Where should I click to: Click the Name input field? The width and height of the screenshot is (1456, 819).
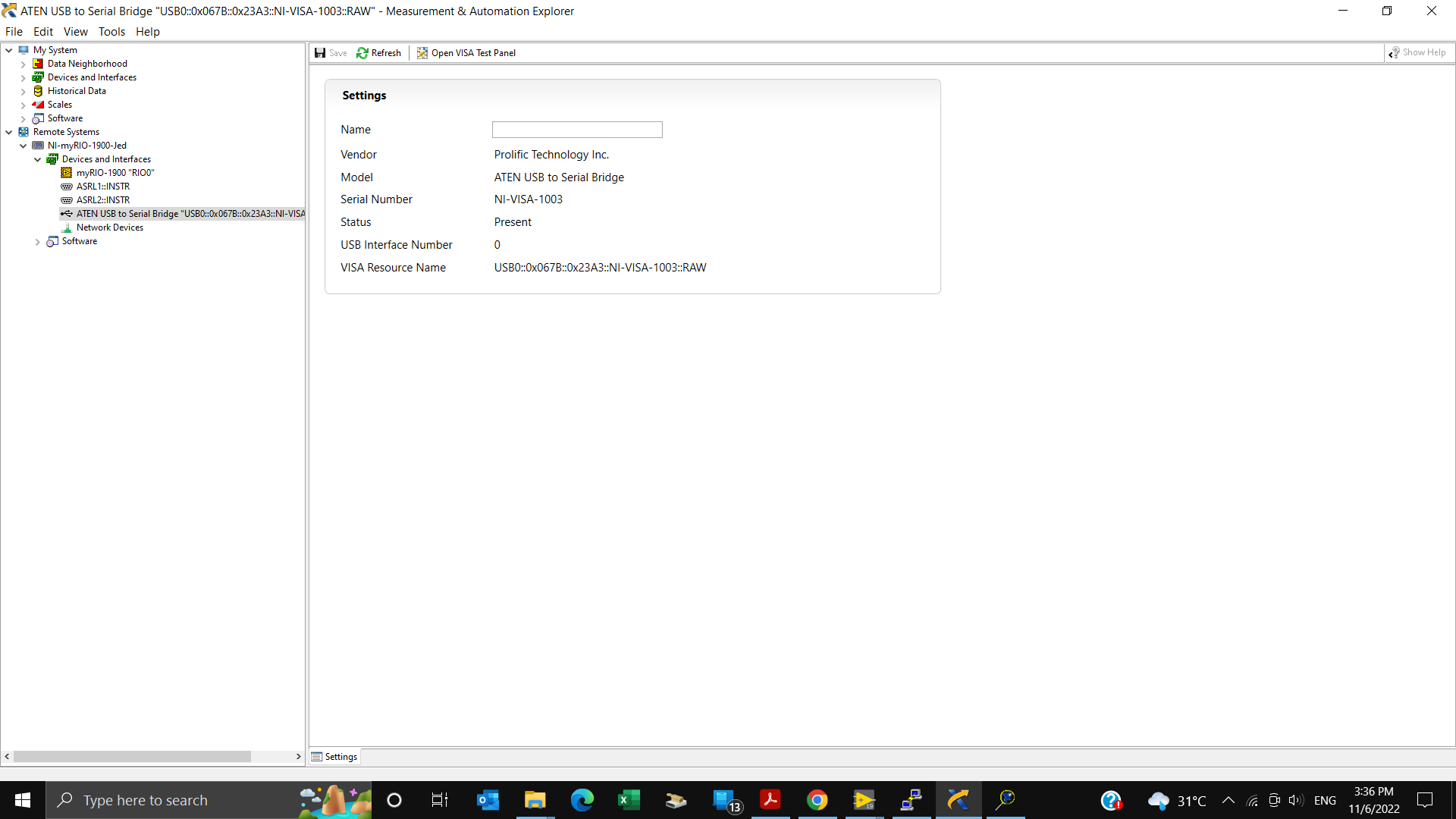coord(577,130)
